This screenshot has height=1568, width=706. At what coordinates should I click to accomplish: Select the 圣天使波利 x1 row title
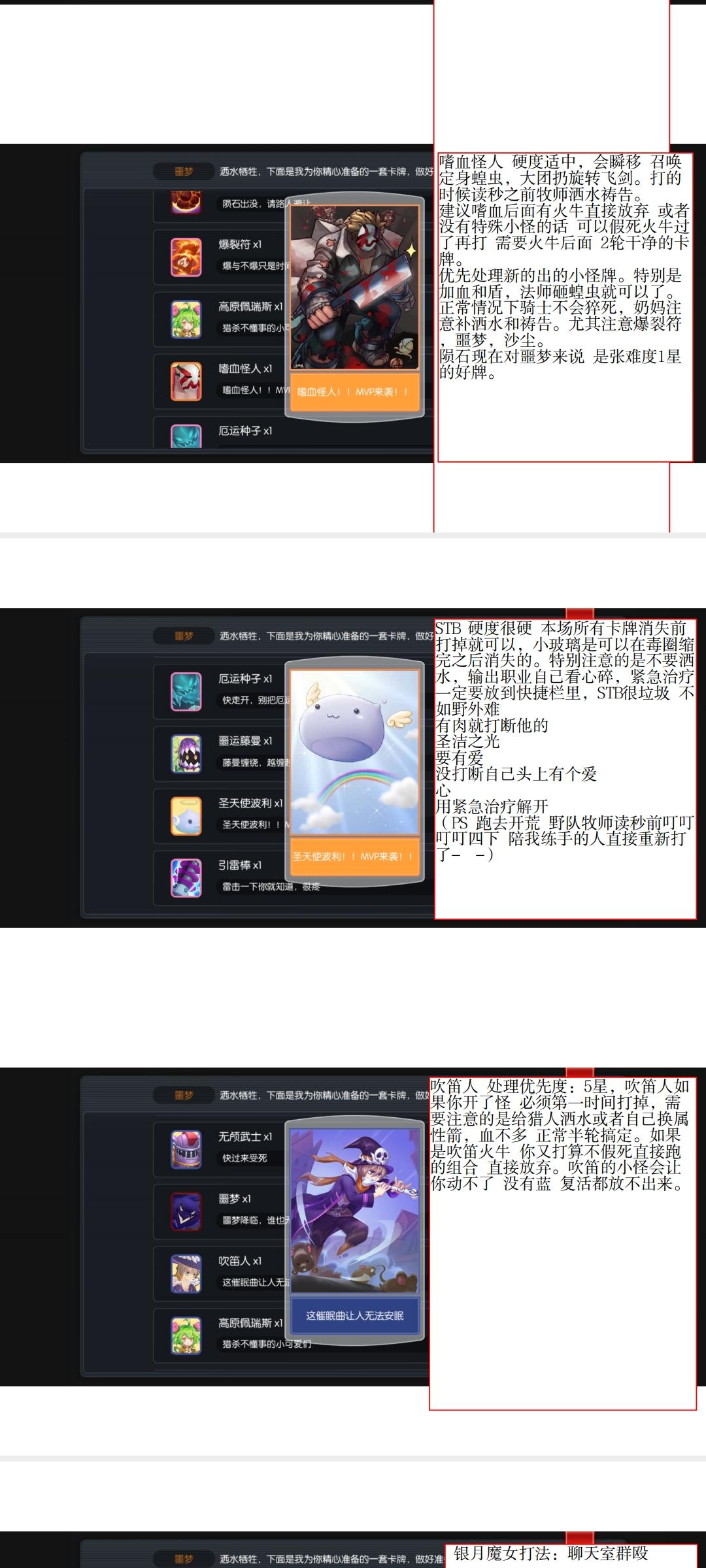pyautogui.click(x=250, y=803)
